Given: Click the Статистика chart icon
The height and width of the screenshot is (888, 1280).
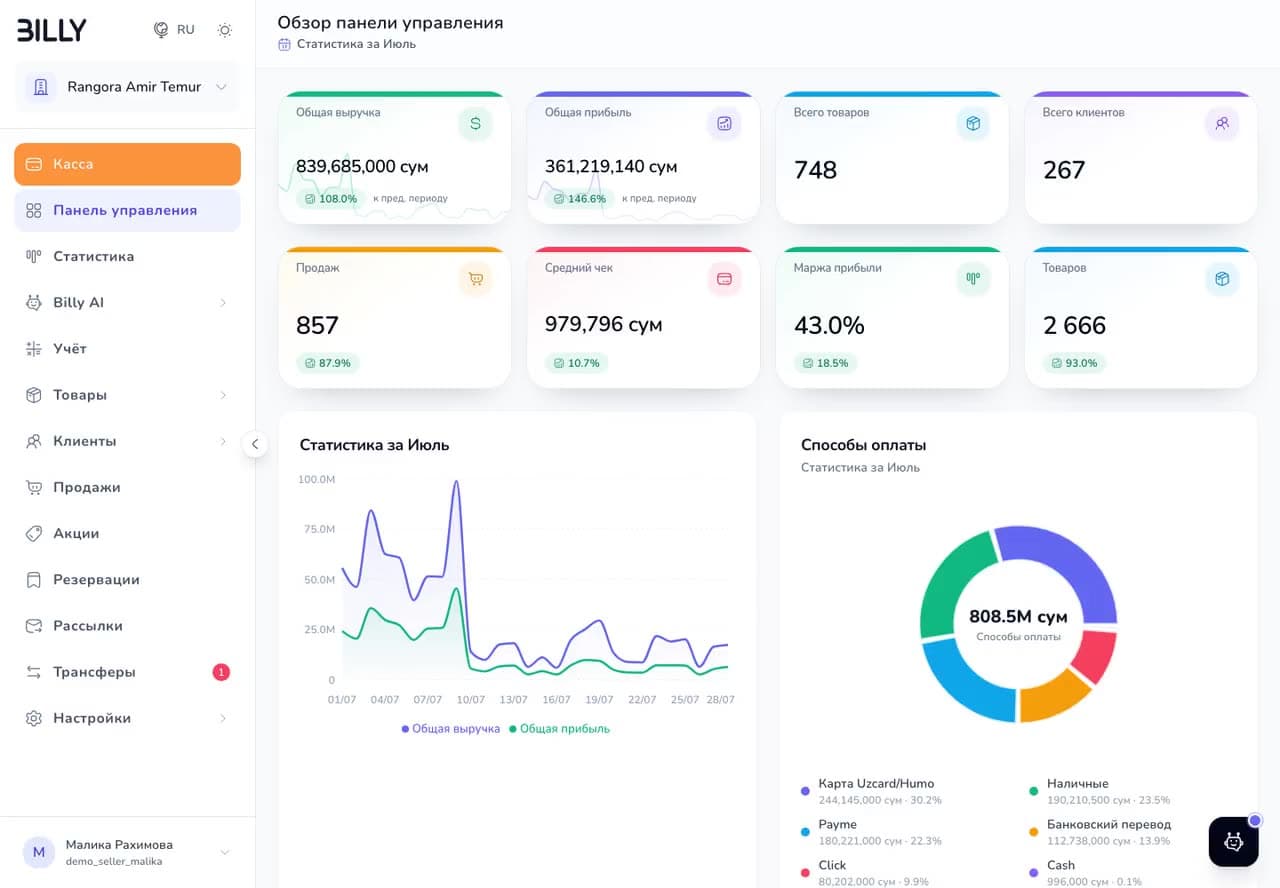Looking at the screenshot, I should tap(34, 256).
